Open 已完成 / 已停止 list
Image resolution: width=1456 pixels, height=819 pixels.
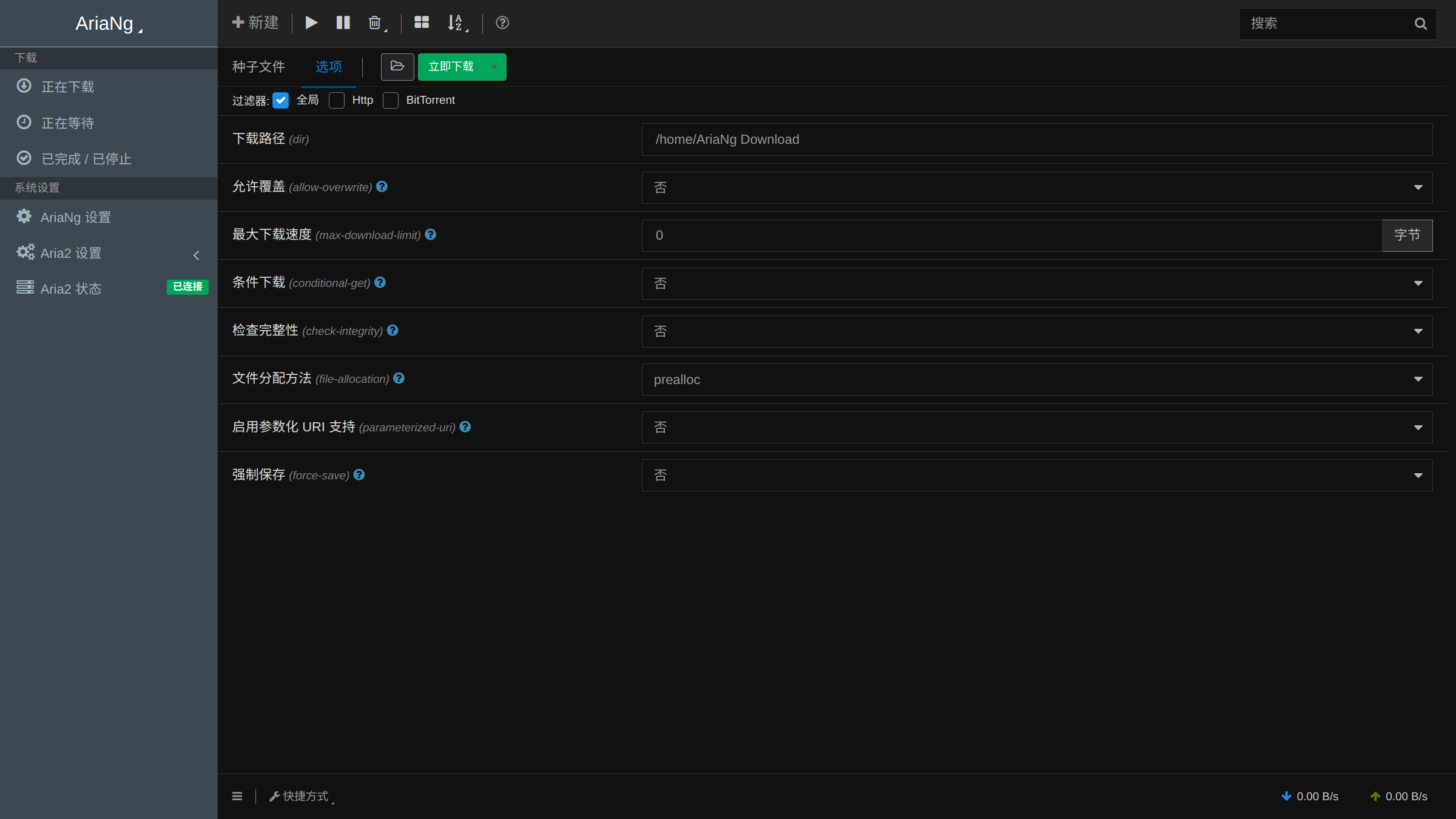(109, 159)
